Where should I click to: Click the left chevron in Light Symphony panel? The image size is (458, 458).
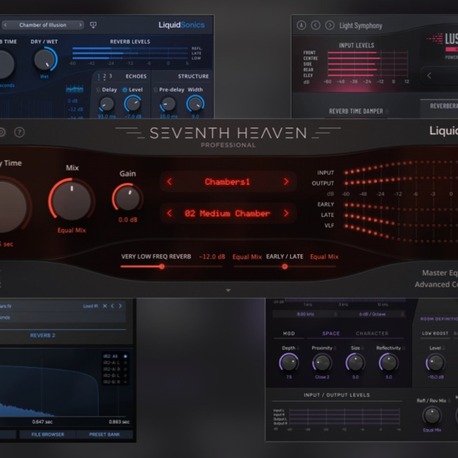coord(429,76)
